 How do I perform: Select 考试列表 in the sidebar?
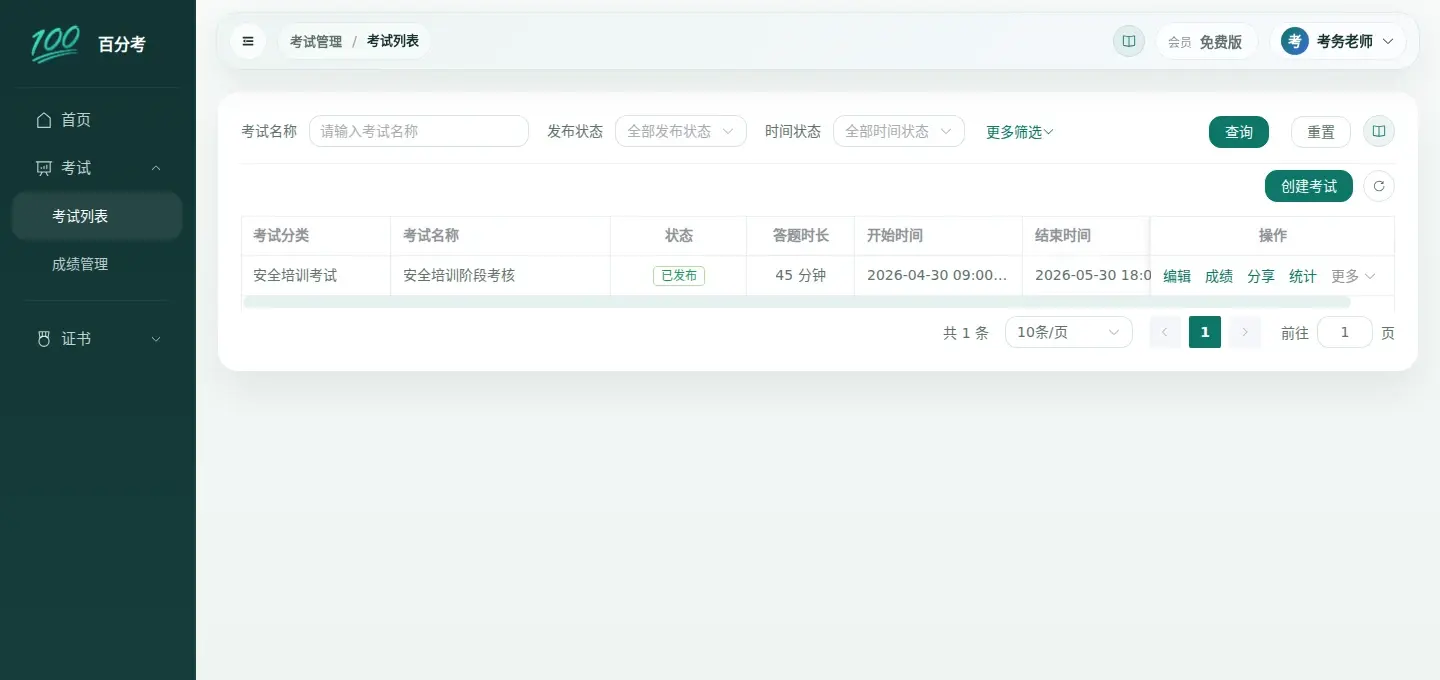(x=97, y=216)
